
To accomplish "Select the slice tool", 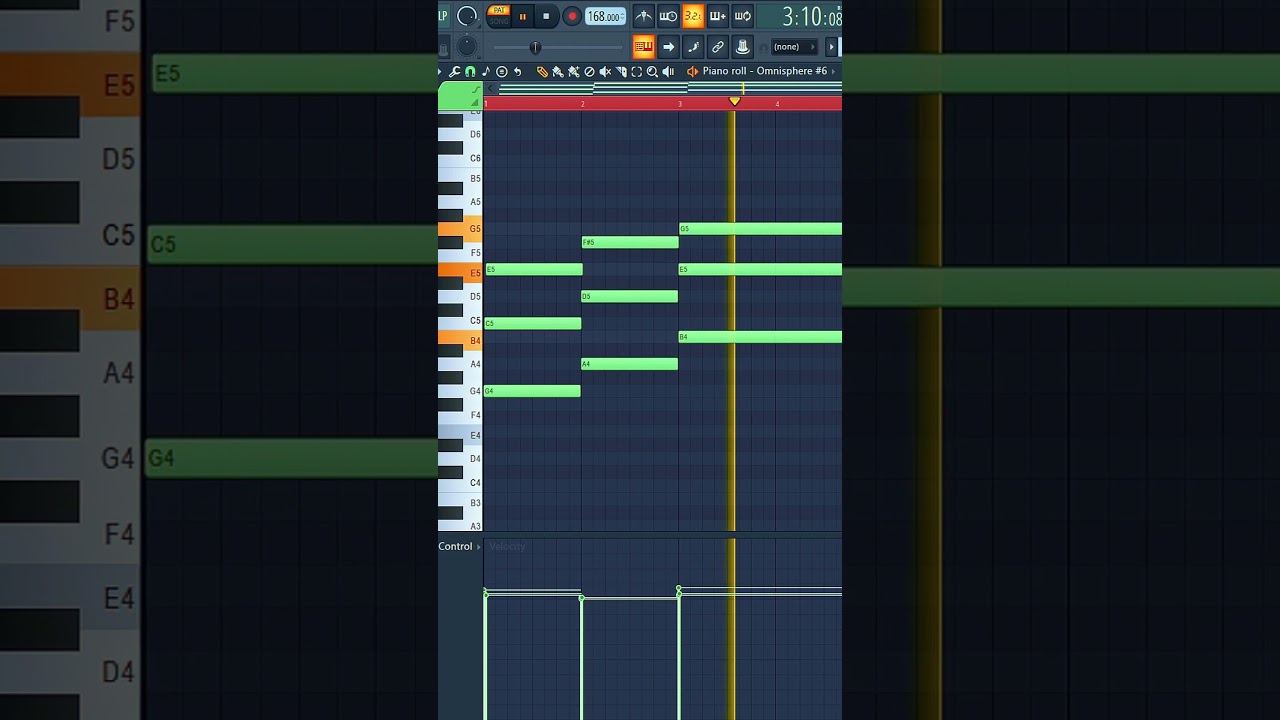I will click(x=621, y=72).
